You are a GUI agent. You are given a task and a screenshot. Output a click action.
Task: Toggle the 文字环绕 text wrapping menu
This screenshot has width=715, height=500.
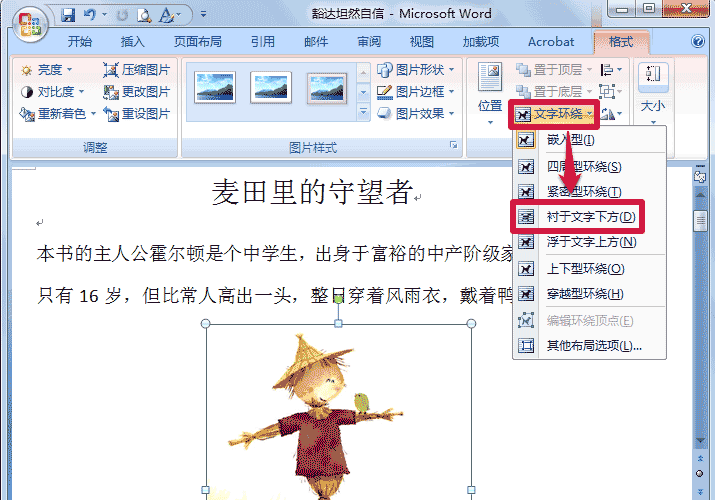tap(554, 114)
